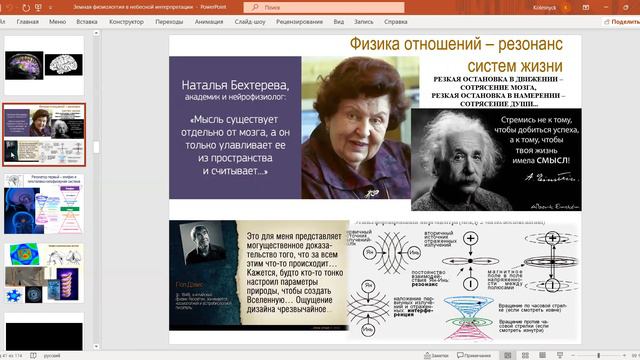Click the русский language indicator
This screenshot has width=640, height=360.
52,356
